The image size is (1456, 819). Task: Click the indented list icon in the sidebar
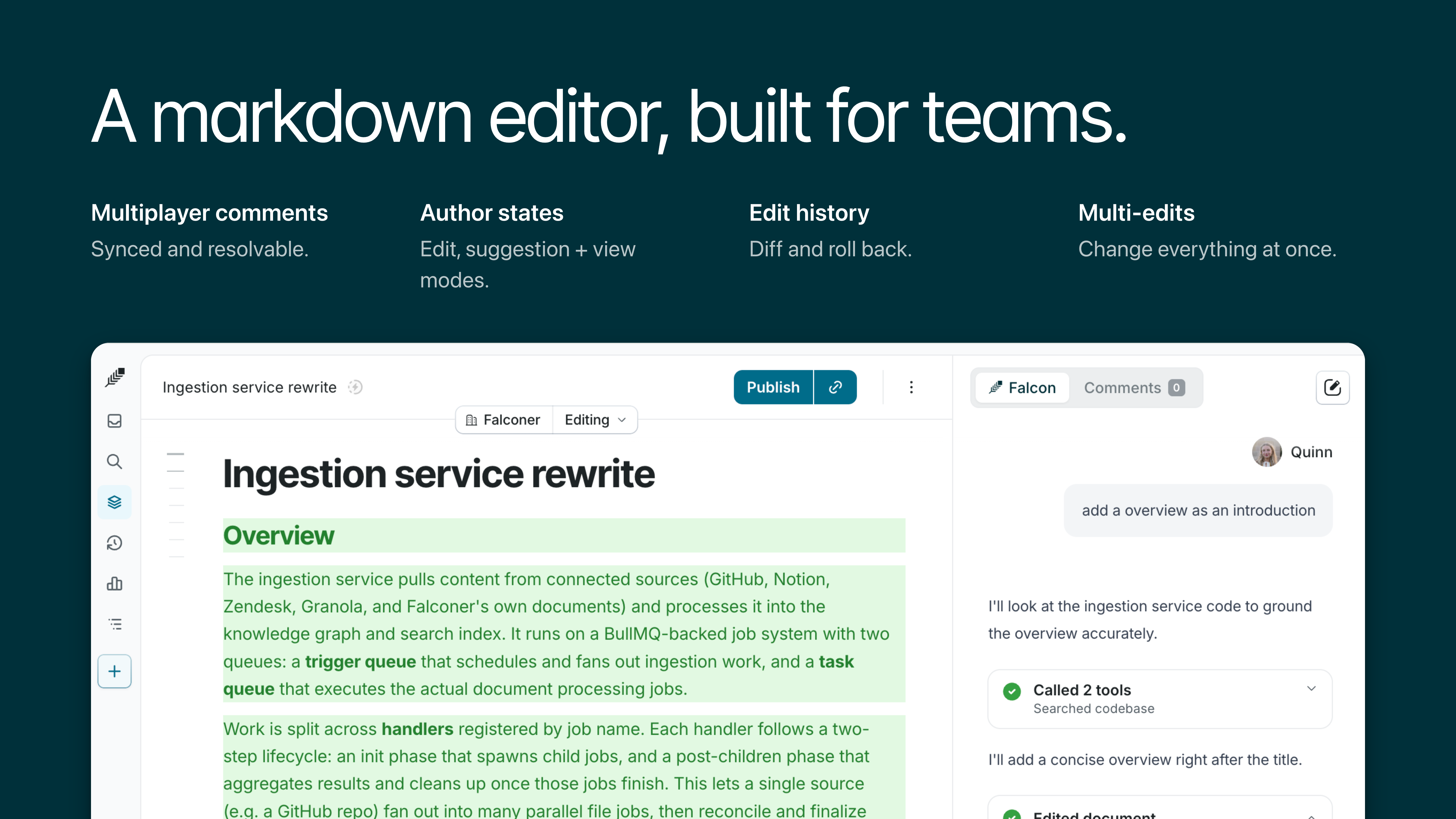(115, 624)
